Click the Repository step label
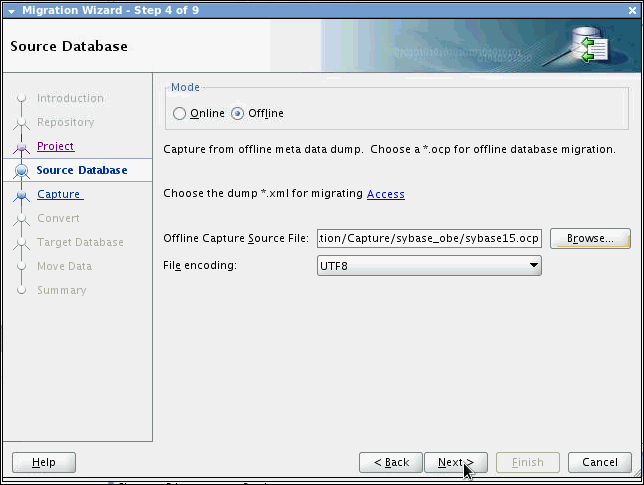 coord(66,122)
